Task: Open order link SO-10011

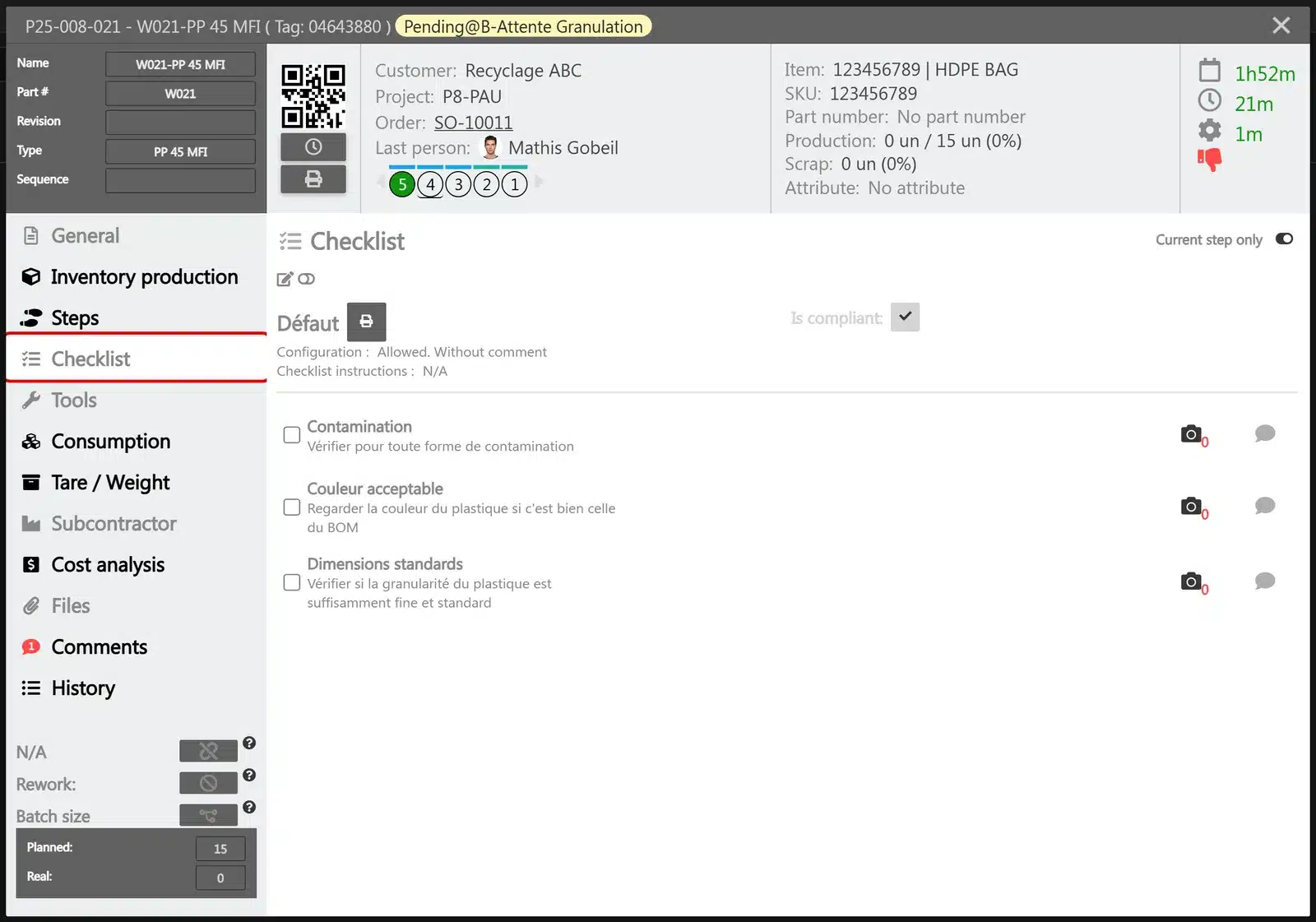Action: [473, 123]
